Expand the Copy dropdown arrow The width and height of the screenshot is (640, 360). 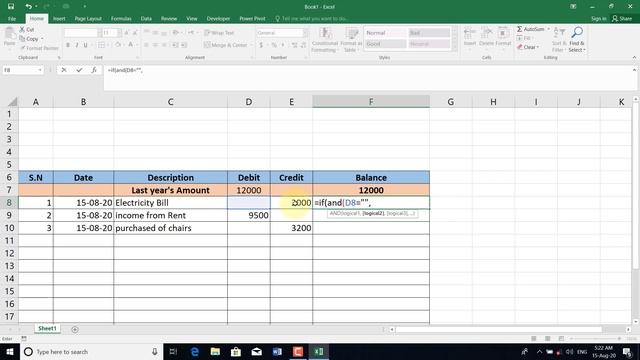tap(42, 39)
